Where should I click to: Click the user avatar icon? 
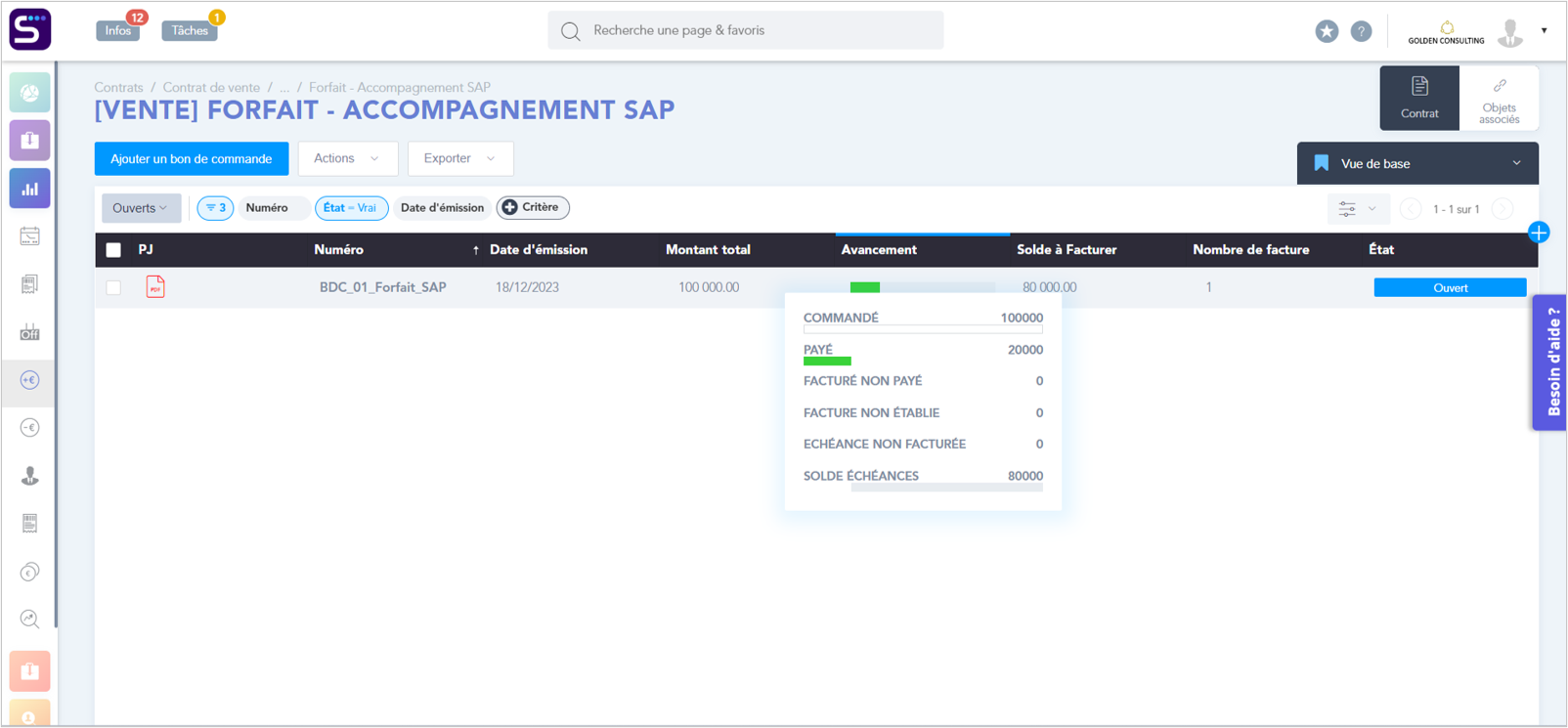click(1510, 32)
